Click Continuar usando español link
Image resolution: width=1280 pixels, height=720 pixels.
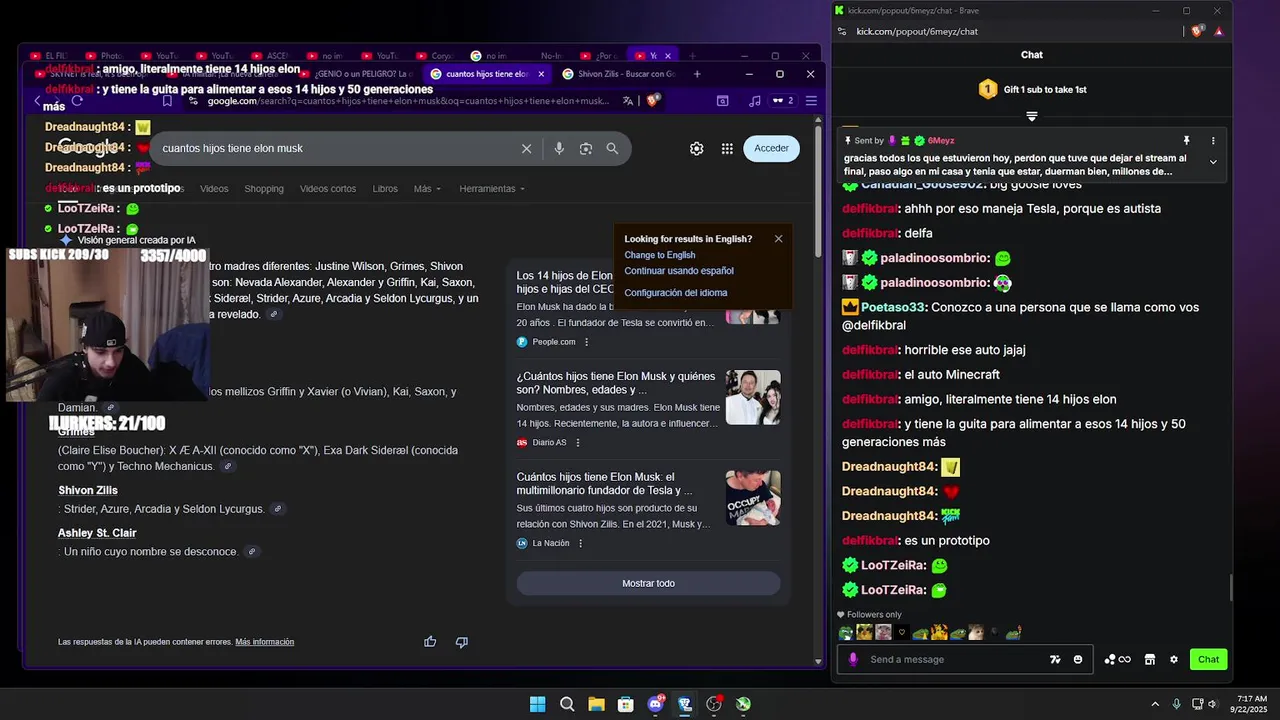[679, 271]
